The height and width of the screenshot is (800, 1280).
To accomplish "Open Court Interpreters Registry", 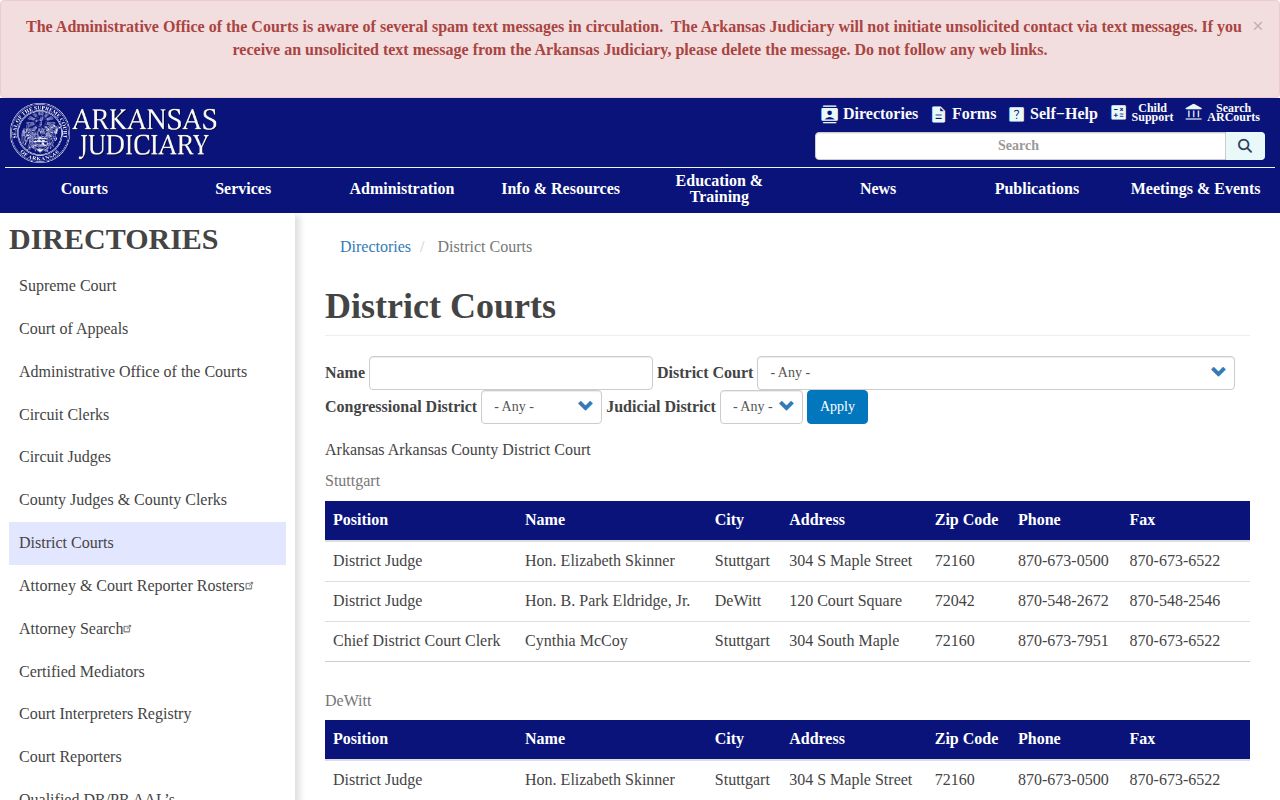I will (x=105, y=714).
